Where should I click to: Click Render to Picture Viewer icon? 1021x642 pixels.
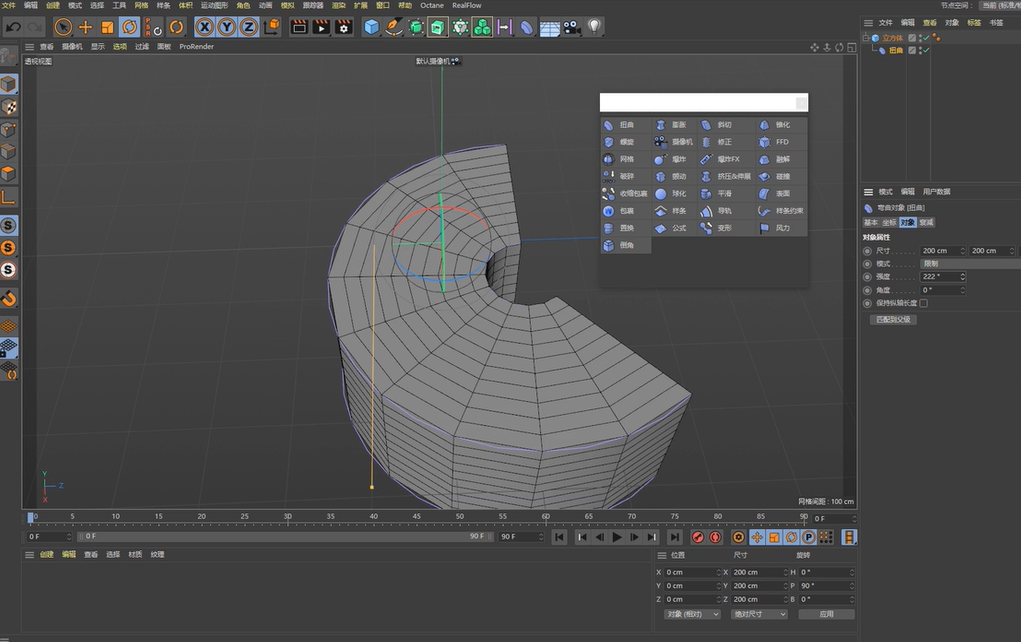coord(322,27)
